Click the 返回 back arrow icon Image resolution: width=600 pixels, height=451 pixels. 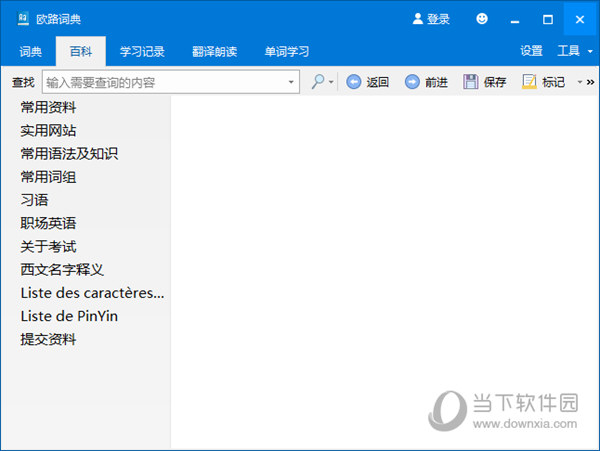click(x=354, y=82)
